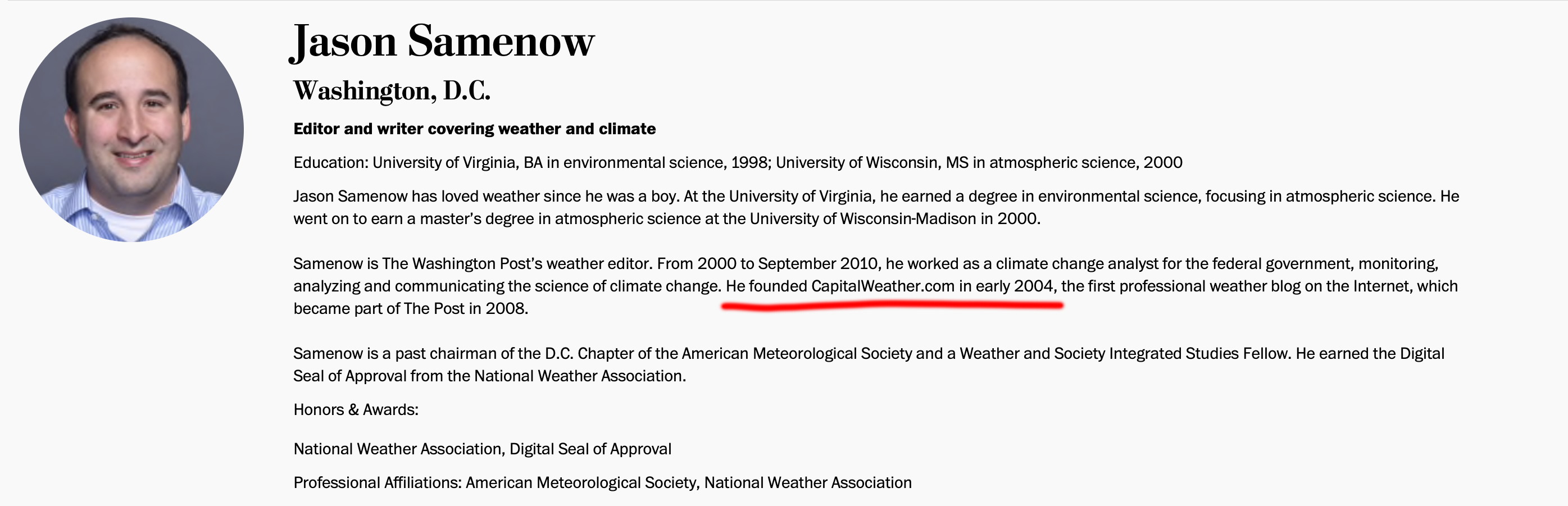Click the Honors & Awards label
Screen dimensions: 1568x506
356,410
